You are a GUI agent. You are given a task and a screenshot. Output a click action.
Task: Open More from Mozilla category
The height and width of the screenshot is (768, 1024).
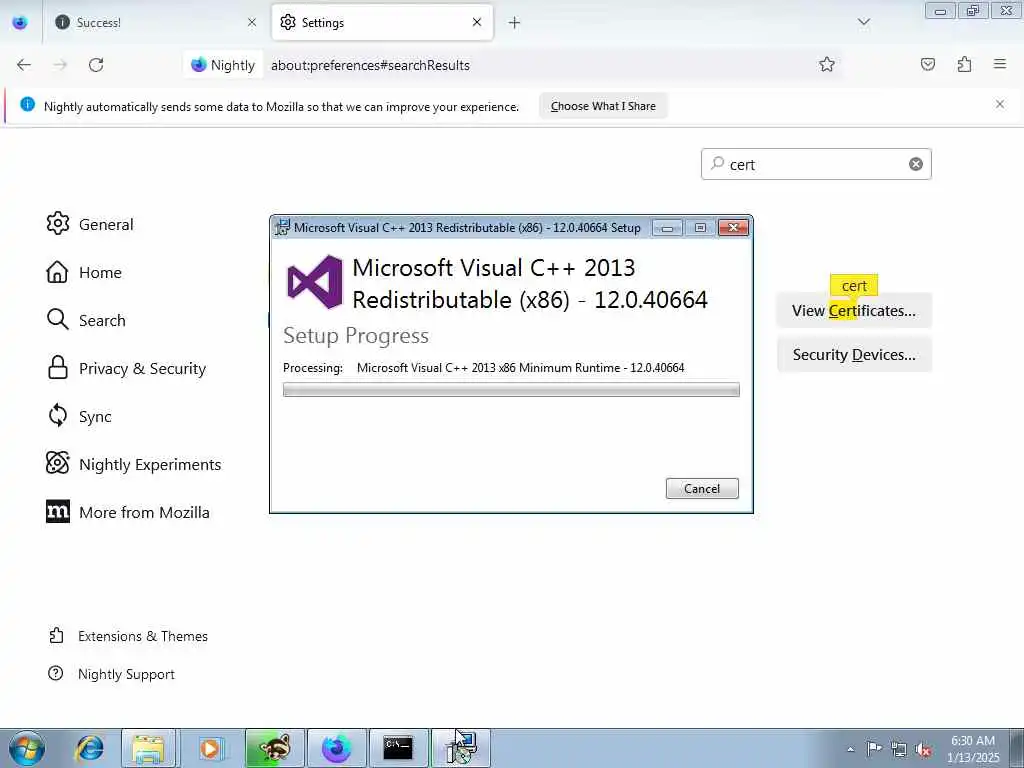click(128, 512)
